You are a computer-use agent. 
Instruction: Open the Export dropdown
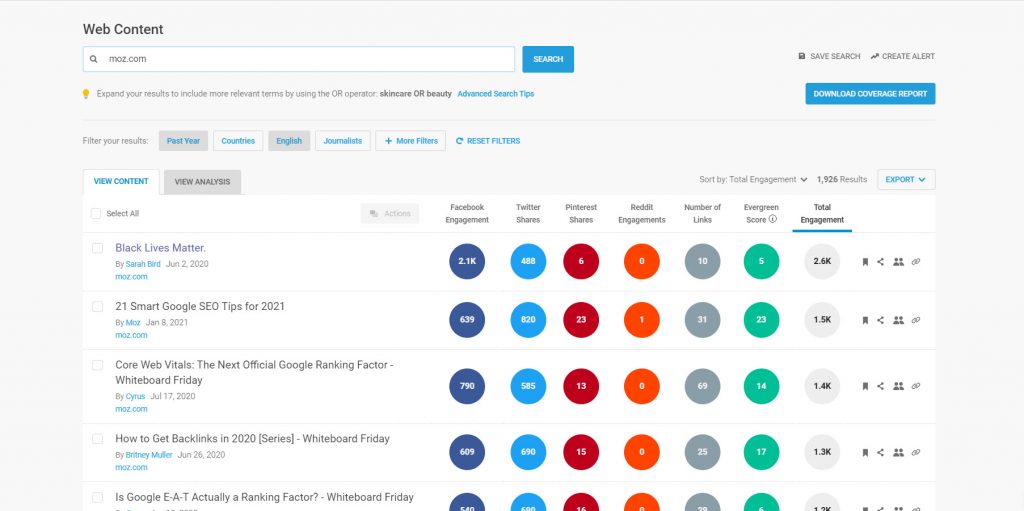click(906, 180)
